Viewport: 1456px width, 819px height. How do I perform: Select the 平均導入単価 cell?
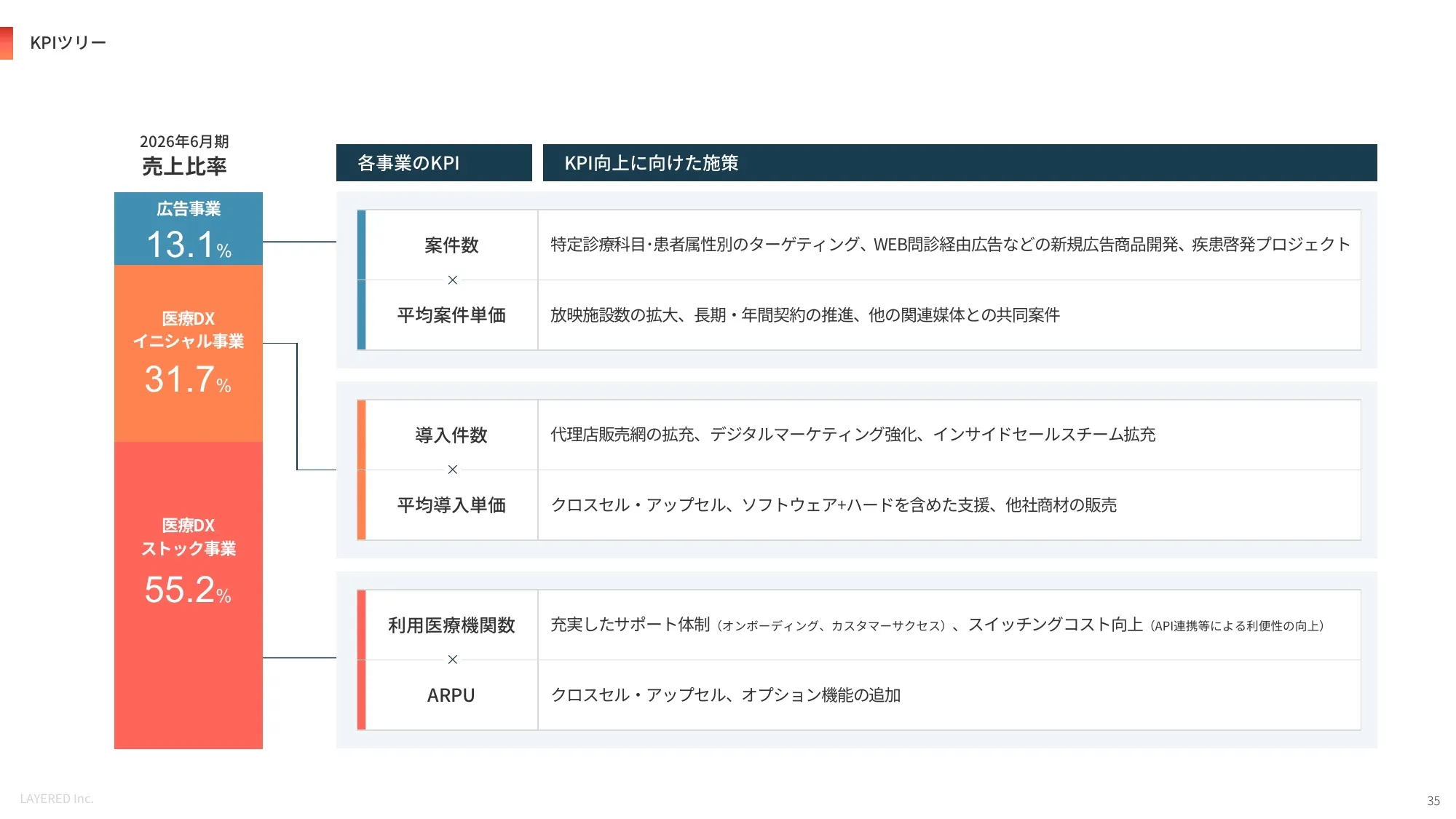pos(451,505)
